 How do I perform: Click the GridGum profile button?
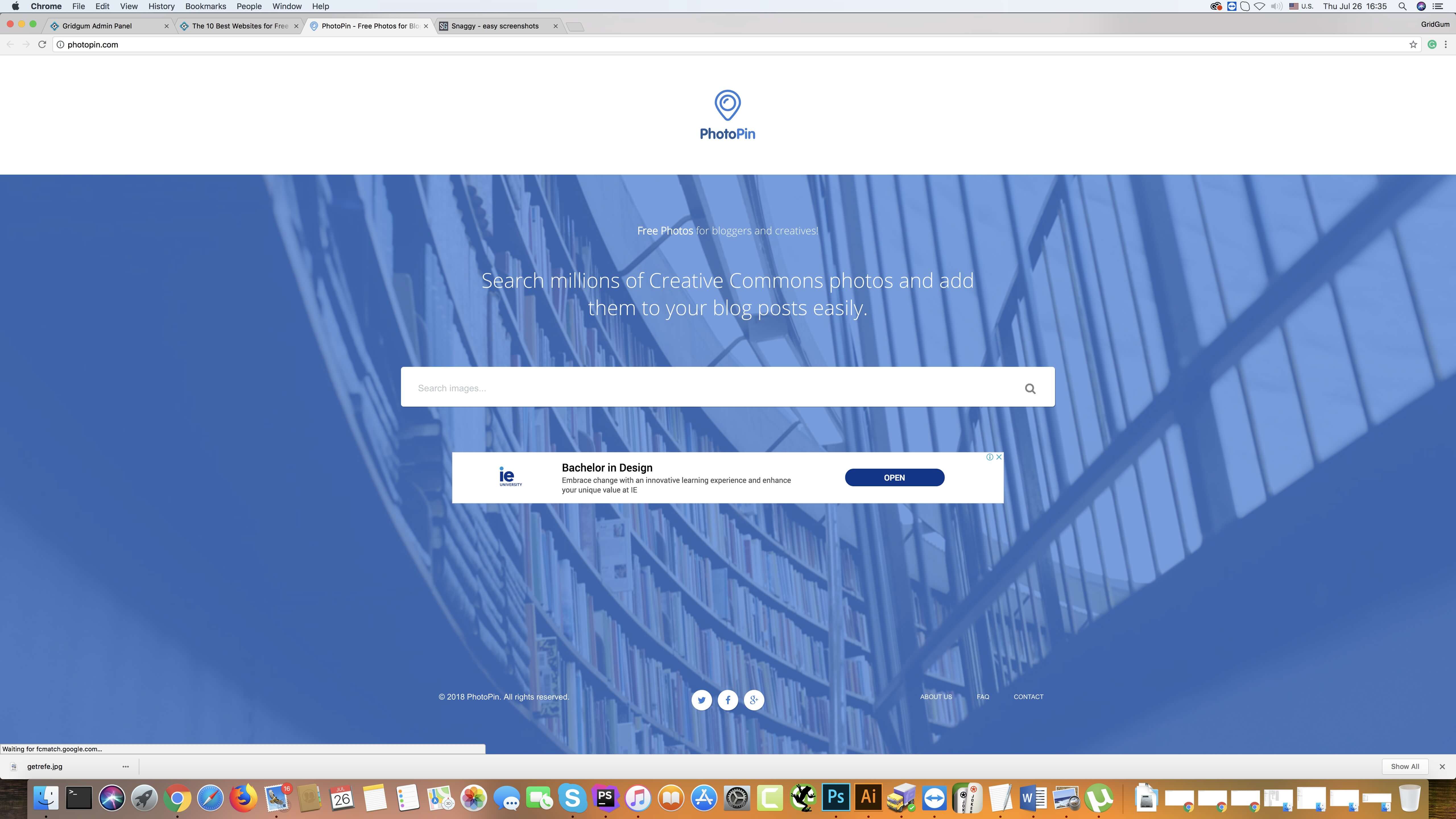tap(1434, 24)
